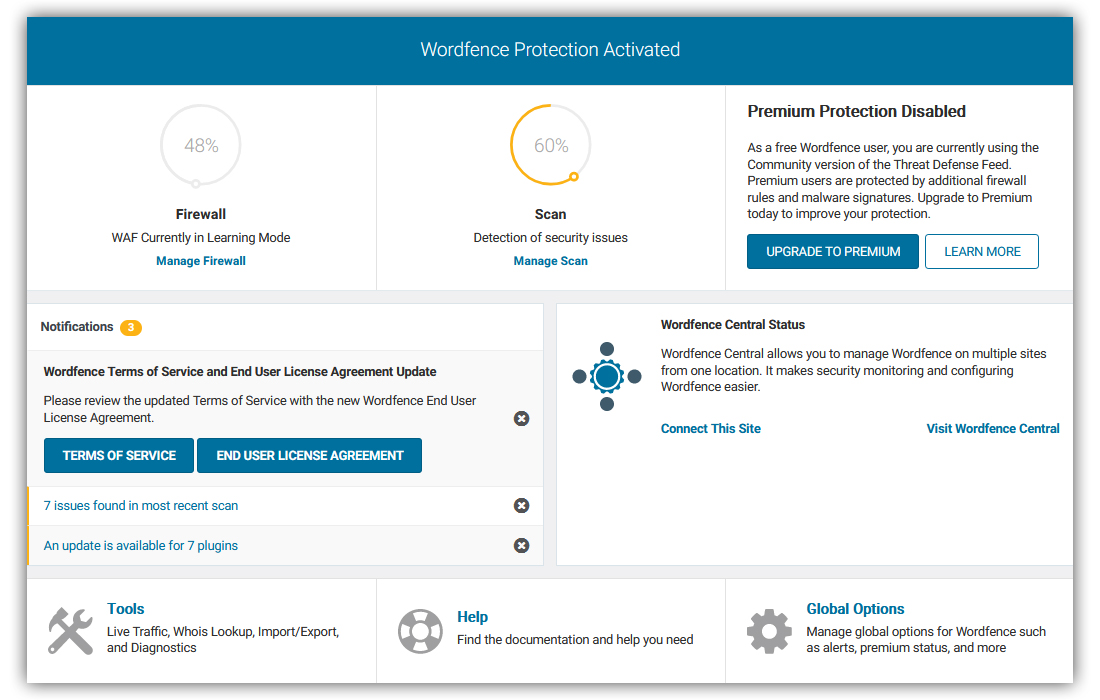
Task: Click the Wordfence Central network icon
Action: tap(607, 377)
